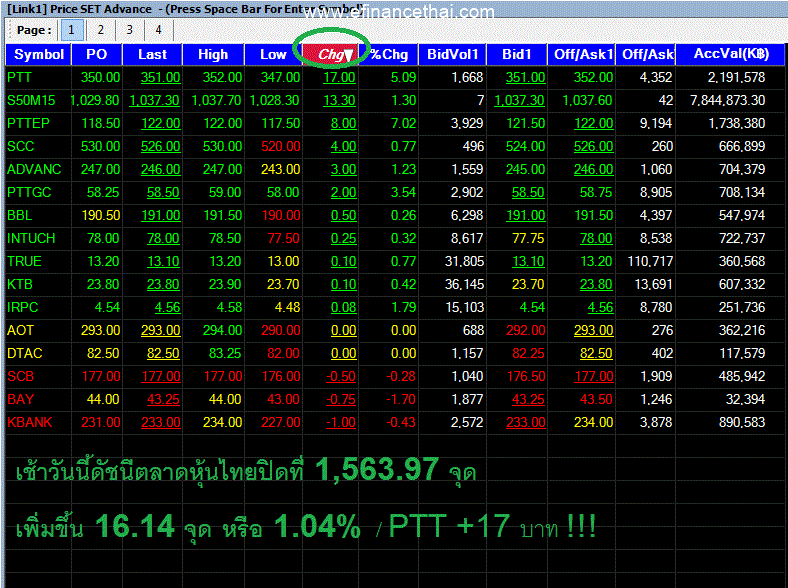Click SCB change value -0.50
Image resolution: width=788 pixels, height=588 pixels.
[x=341, y=377]
